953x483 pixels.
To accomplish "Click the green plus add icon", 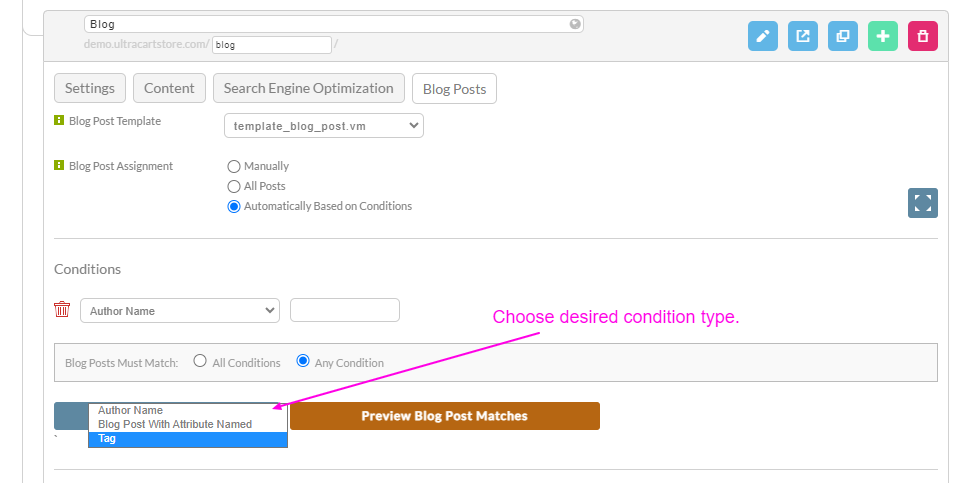I will tap(883, 36).
